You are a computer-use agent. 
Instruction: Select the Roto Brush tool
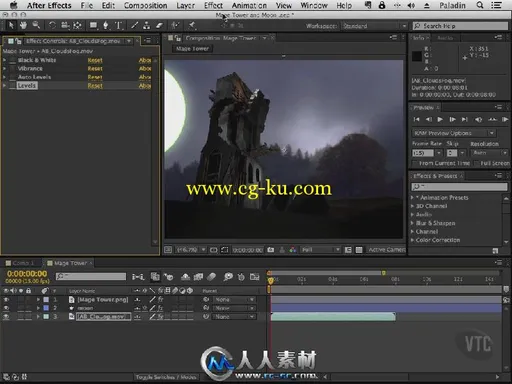(175, 25)
